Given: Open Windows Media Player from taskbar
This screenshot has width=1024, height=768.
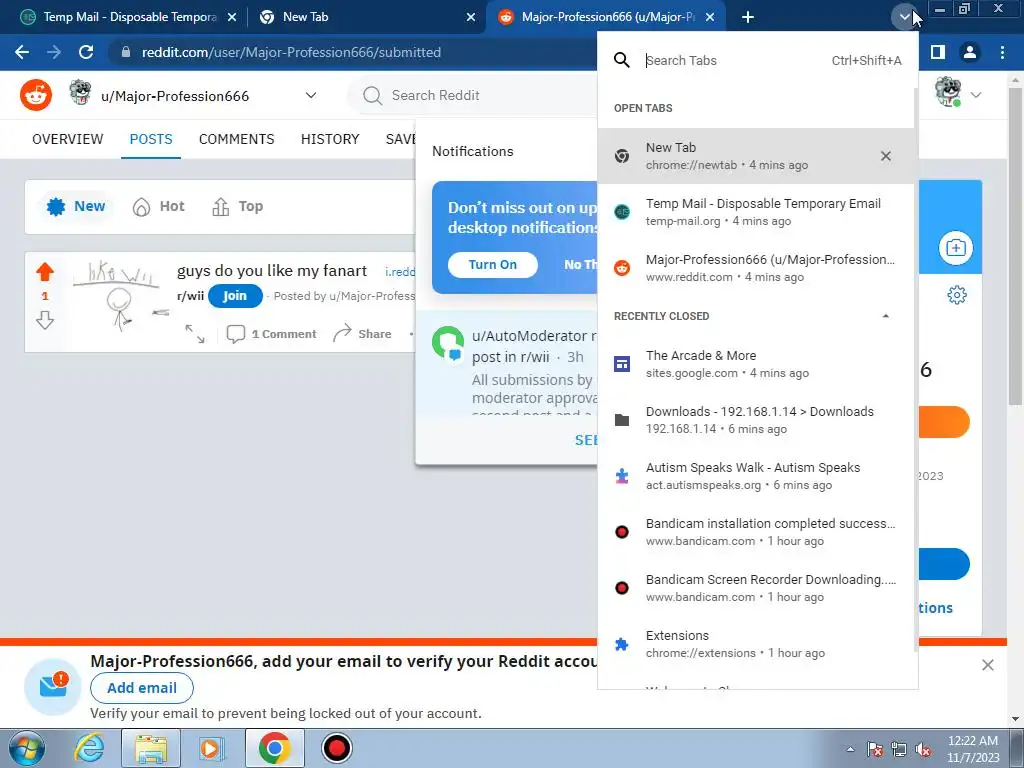Looking at the screenshot, I should pyautogui.click(x=211, y=748).
